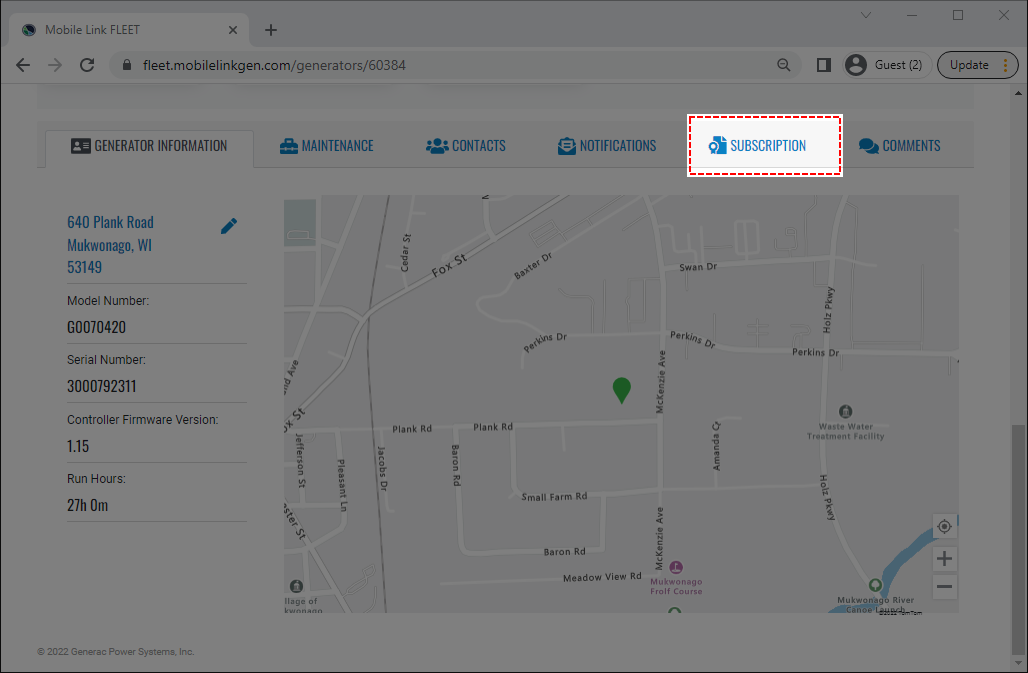Click the green map pin marker
Viewport: 1028px width, 673px height.
[x=621, y=389]
